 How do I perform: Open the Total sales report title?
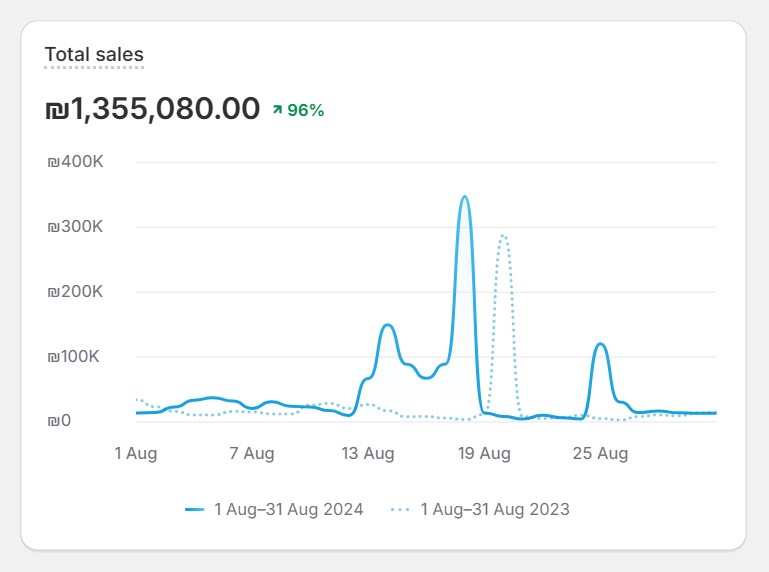click(94, 55)
